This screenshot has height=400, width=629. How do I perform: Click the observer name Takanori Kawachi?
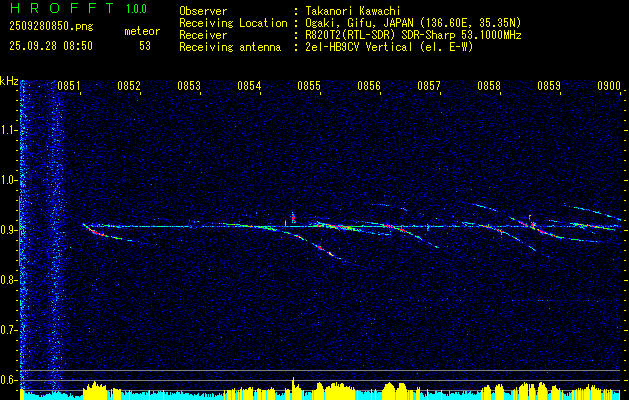click(353, 11)
